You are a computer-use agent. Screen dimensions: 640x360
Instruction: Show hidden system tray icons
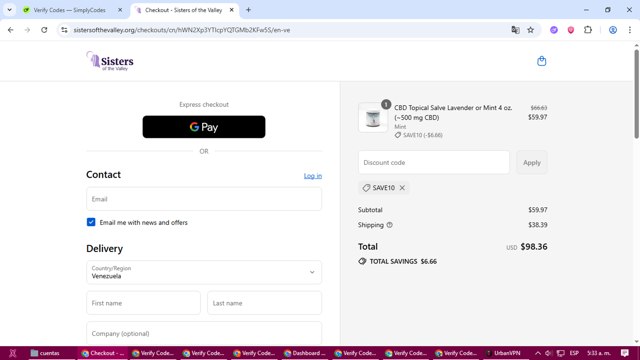pos(538,353)
